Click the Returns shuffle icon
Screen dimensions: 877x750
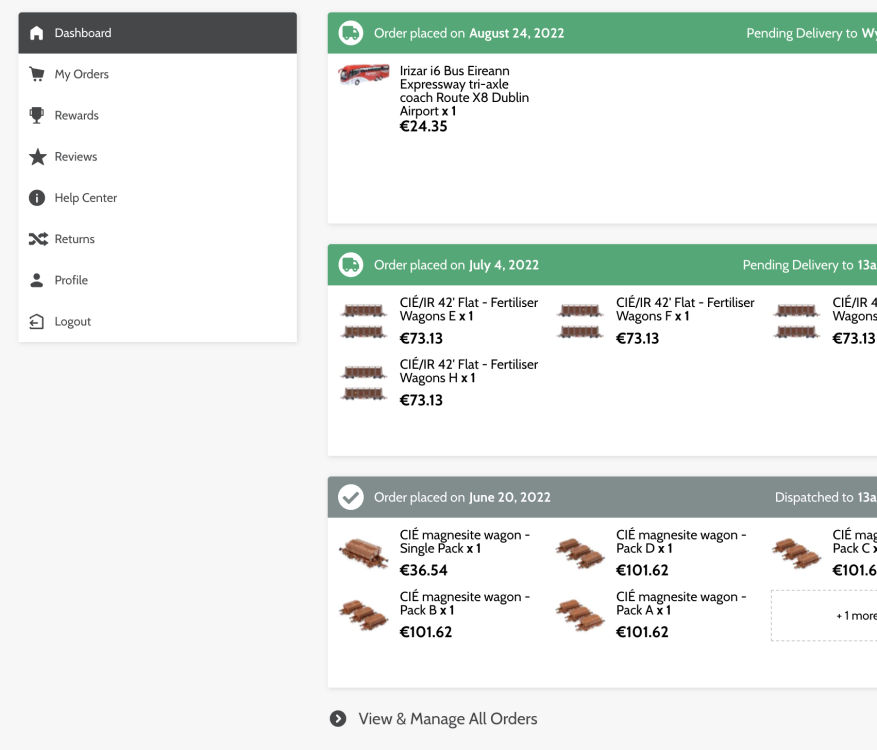pyautogui.click(x=37, y=239)
